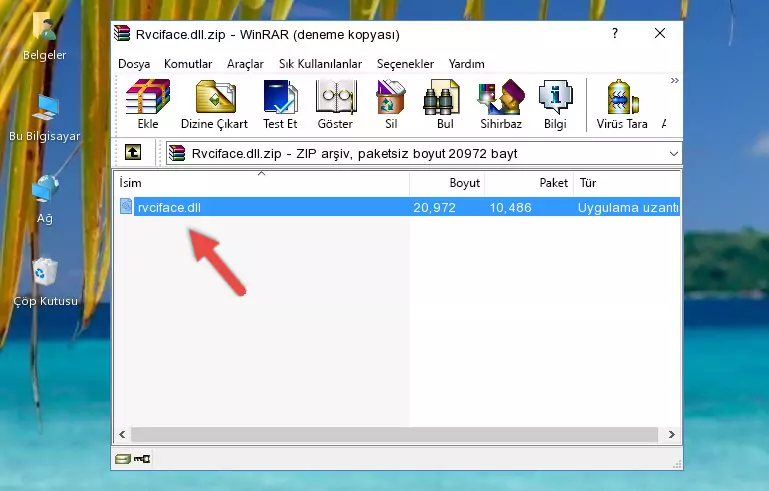This screenshot has width=769, height=491.
Task: Select the rvciface.dll file name
Action: [x=169, y=207]
